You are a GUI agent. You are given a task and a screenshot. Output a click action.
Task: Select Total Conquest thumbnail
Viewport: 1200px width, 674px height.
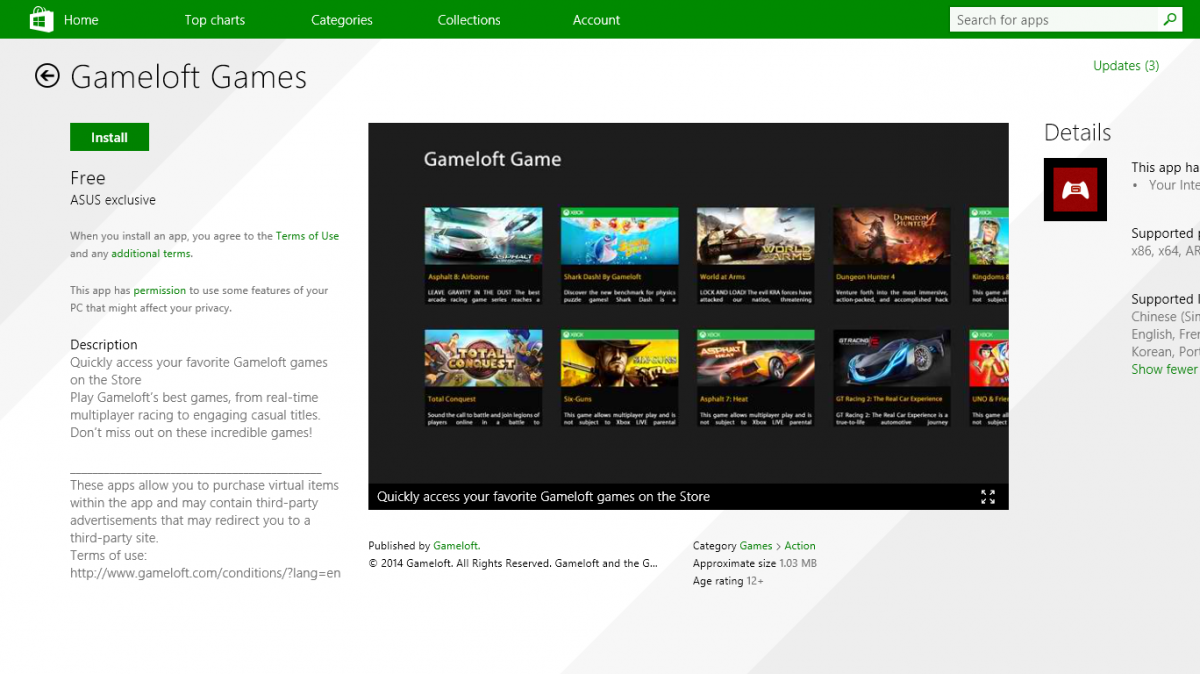483,358
